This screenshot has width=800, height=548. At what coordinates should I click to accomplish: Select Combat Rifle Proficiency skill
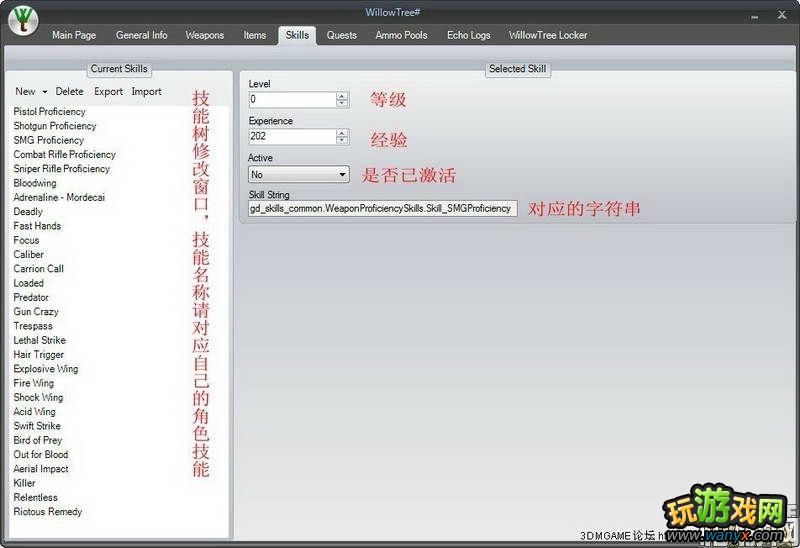point(64,154)
